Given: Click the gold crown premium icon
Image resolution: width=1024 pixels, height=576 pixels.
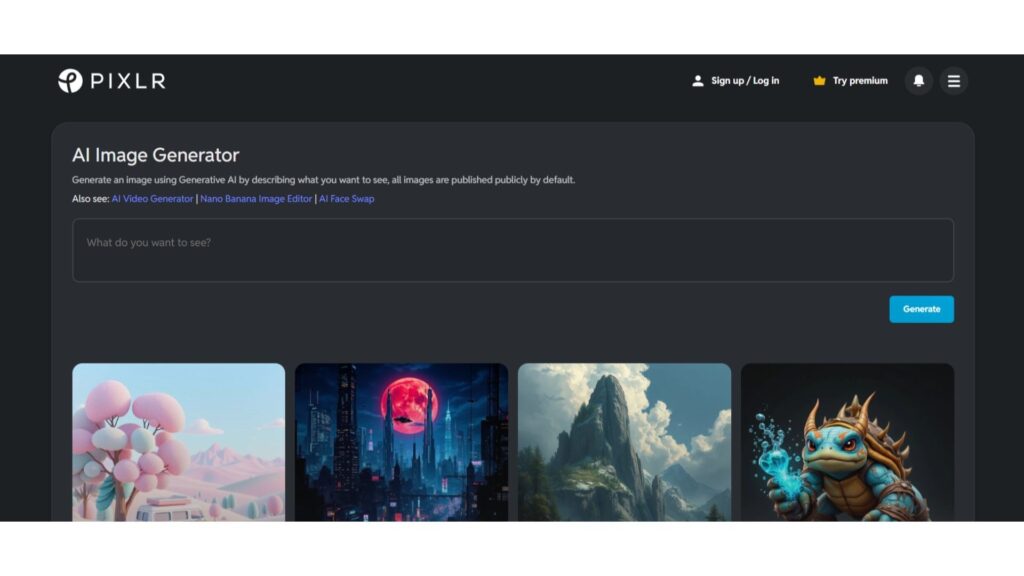Looking at the screenshot, I should click(x=820, y=81).
